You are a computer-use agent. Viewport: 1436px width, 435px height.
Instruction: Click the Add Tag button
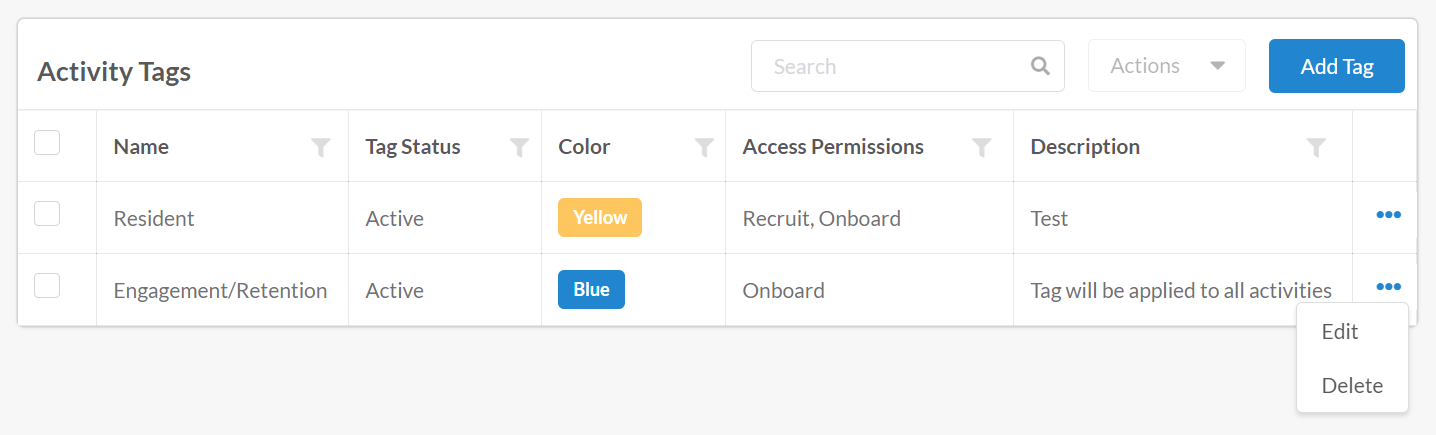(x=1337, y=66)
